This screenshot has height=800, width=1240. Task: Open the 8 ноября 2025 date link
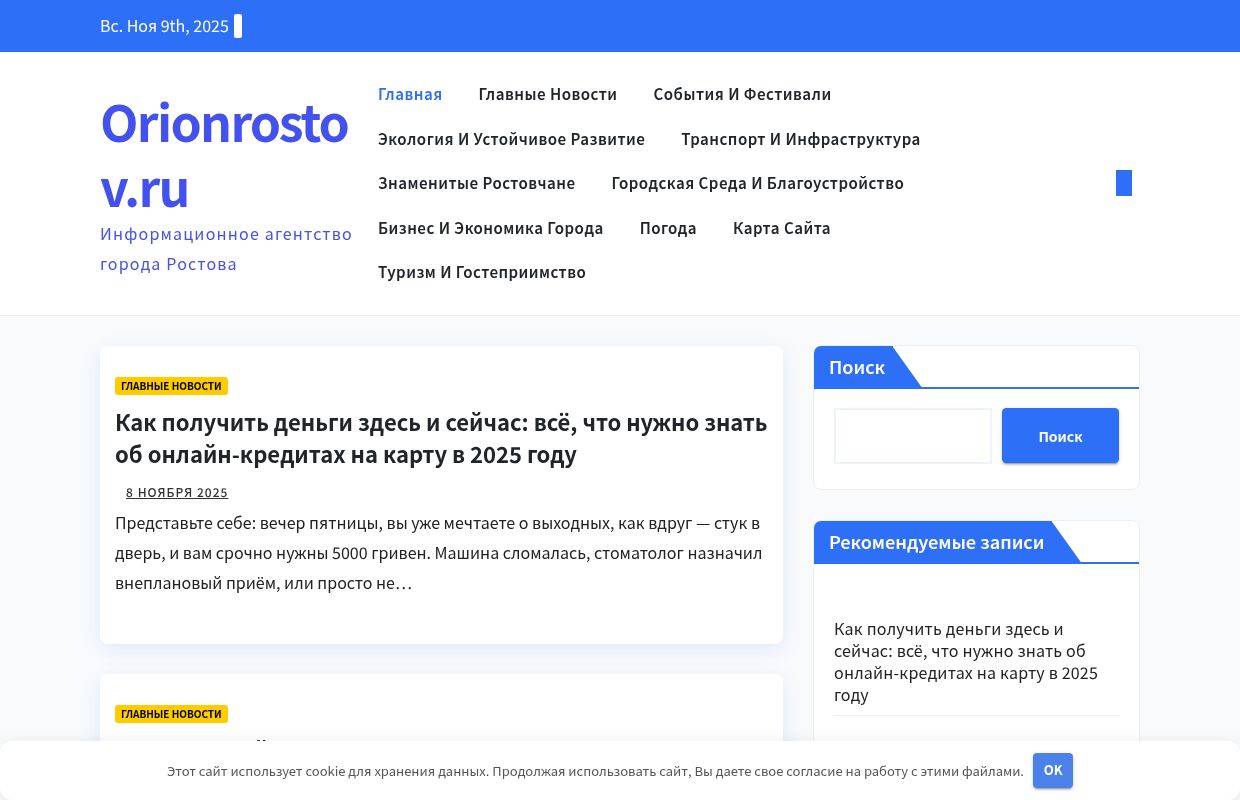coord(177,492)
